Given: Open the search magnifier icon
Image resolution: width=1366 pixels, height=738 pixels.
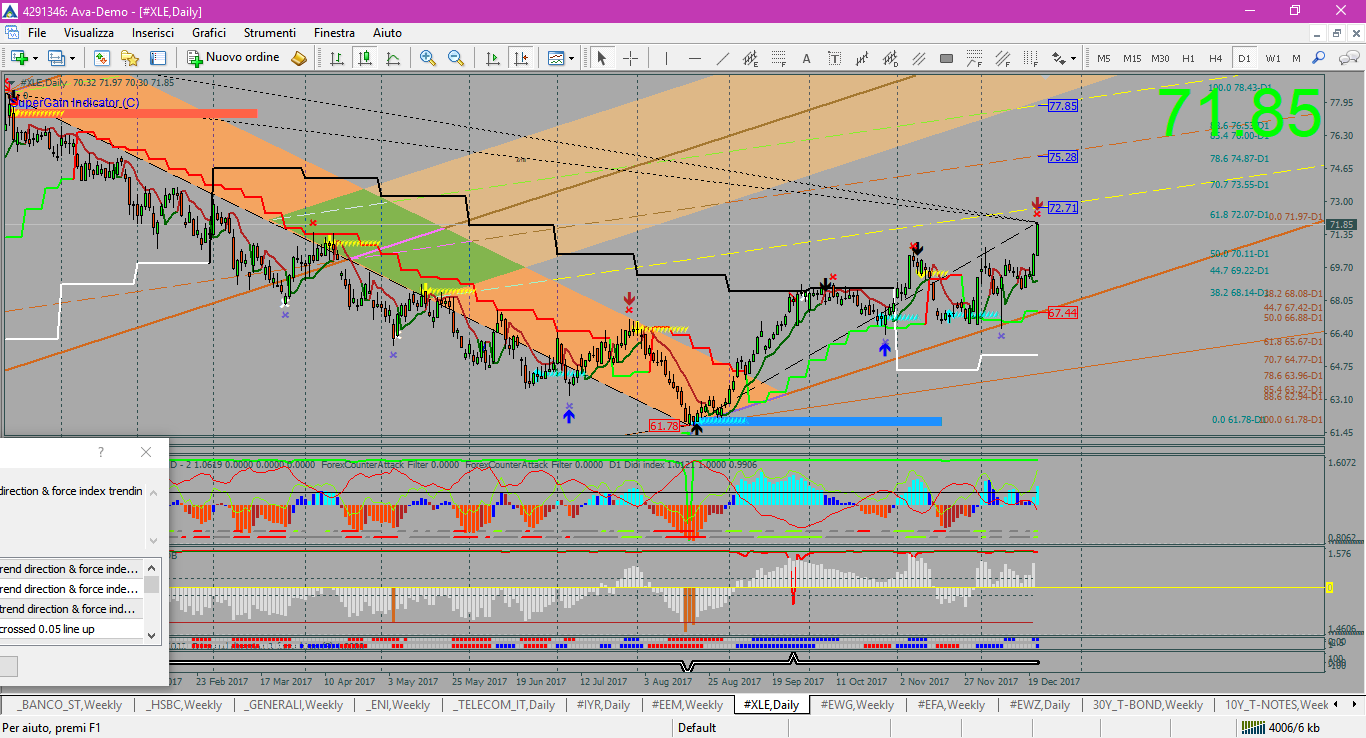Looking at the screenshot, I should [1319, 58].
